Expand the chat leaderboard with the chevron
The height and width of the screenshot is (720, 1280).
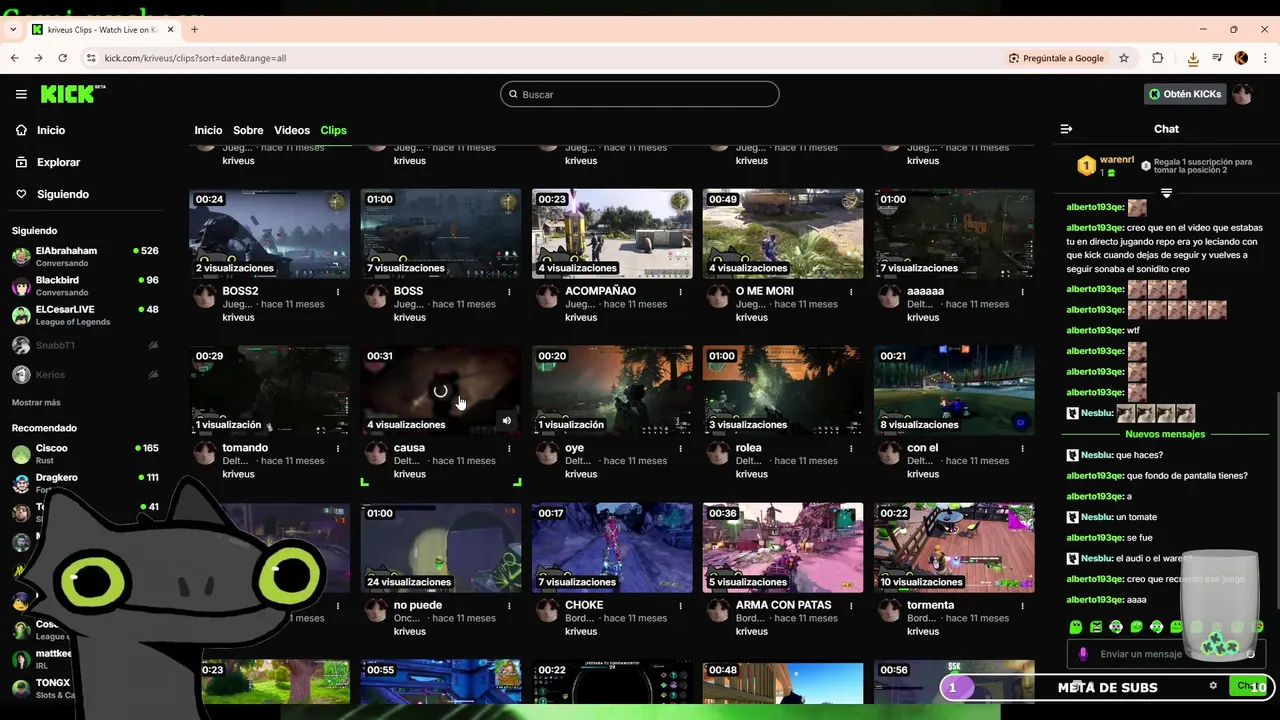[x=1166, y=192]
